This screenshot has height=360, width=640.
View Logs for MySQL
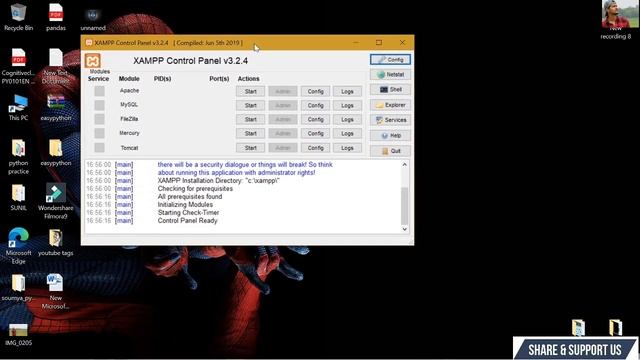(347, 106)
